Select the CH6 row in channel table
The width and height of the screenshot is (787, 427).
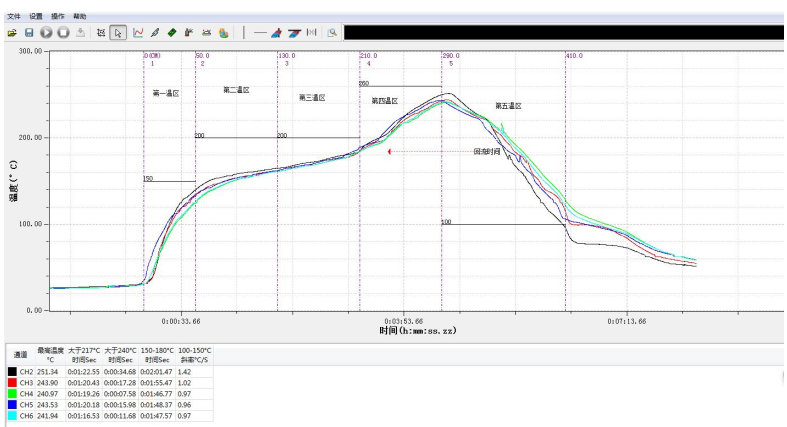coord(27,415)
